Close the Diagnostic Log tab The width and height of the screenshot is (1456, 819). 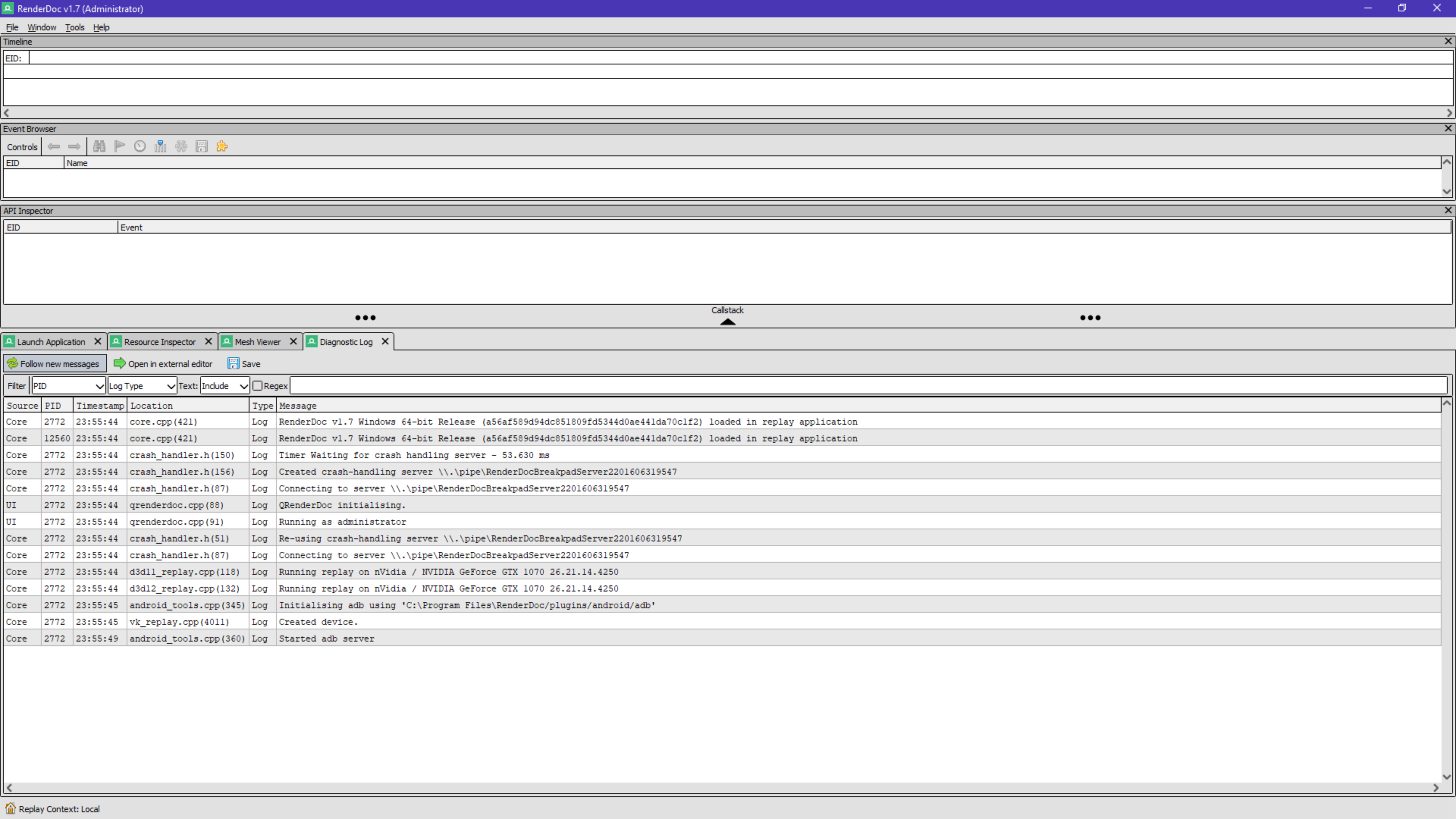point(385,341)
